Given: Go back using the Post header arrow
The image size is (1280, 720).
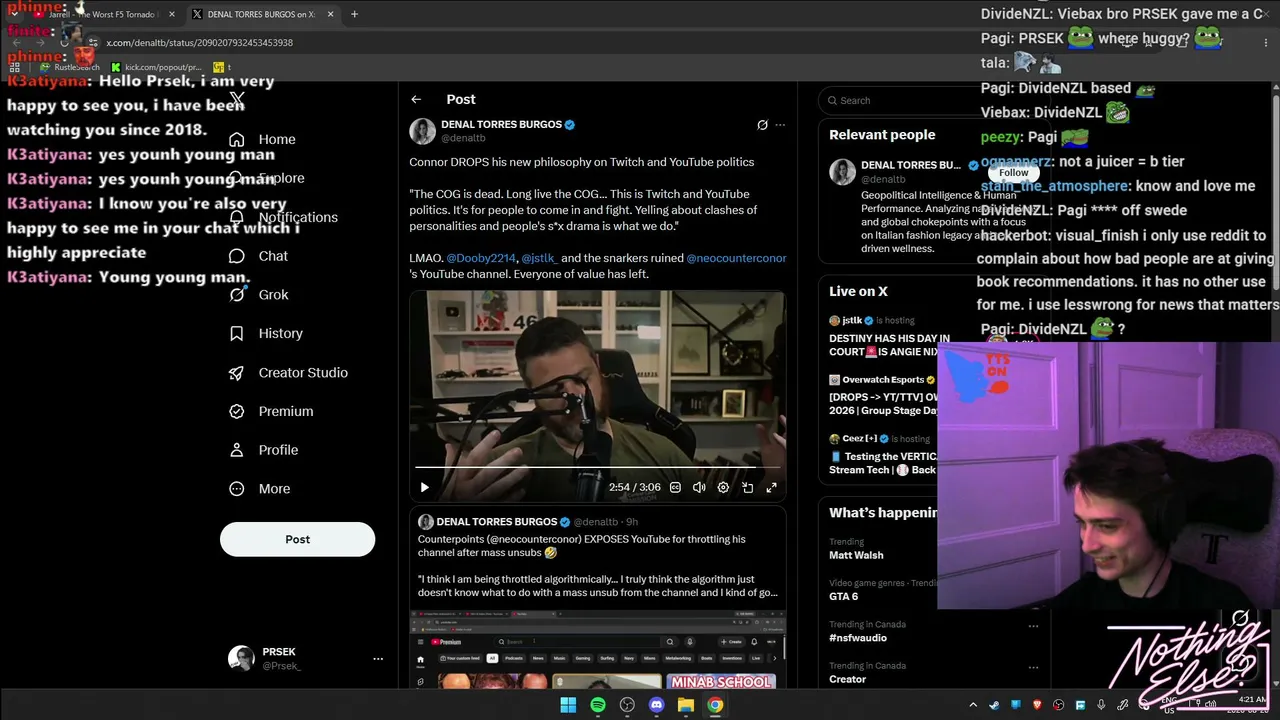Looking at the screenshot, I should point(416,99).
